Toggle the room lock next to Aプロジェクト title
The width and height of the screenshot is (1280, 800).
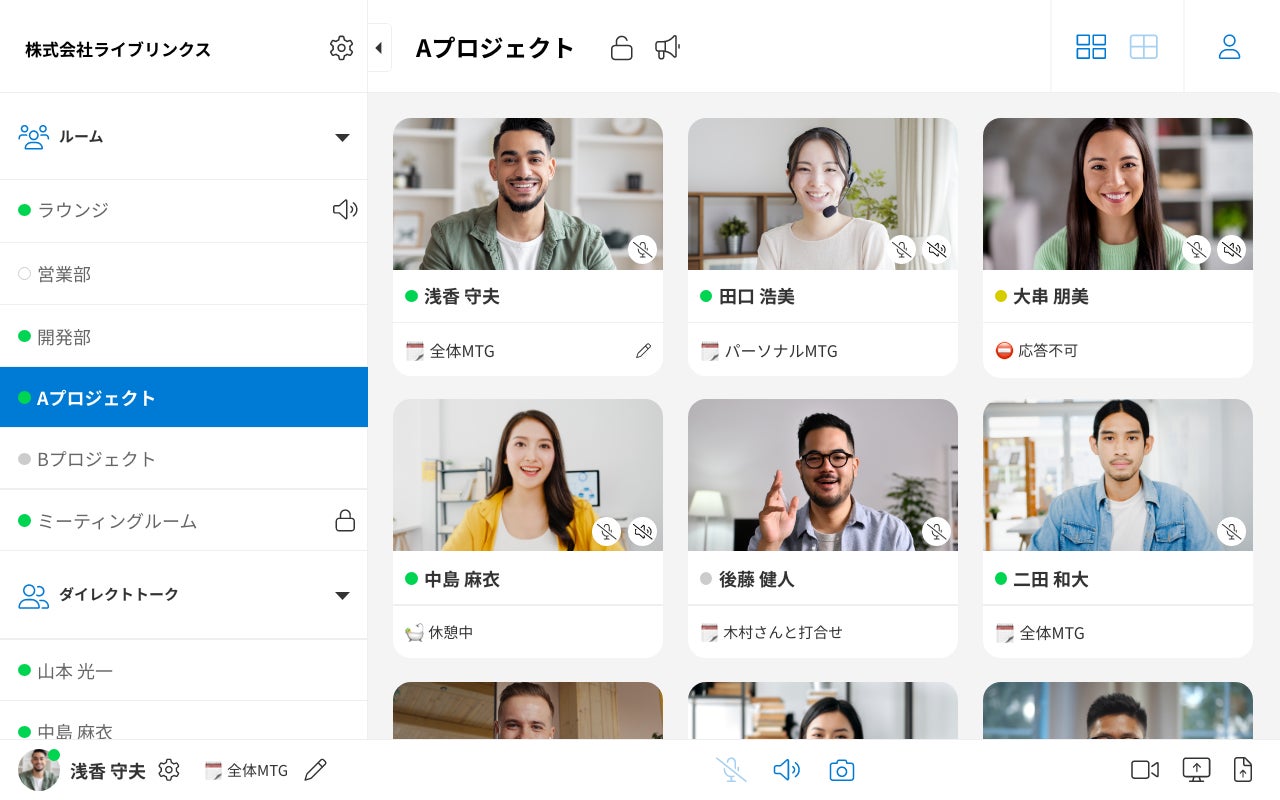[x=621, y=48]
